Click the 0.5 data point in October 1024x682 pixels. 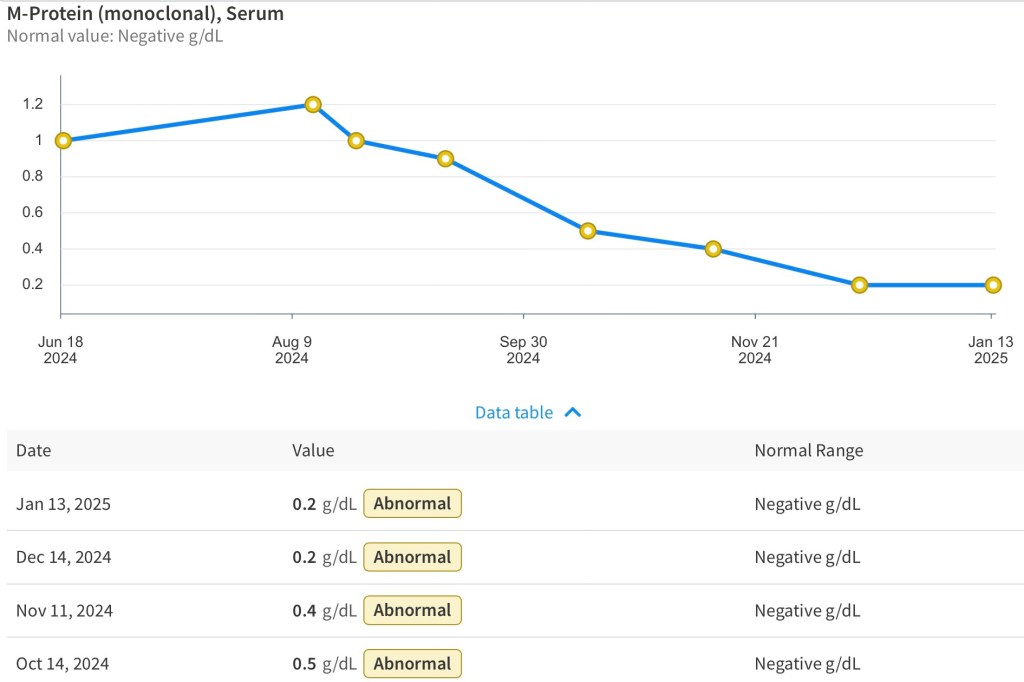click(588, 231)
